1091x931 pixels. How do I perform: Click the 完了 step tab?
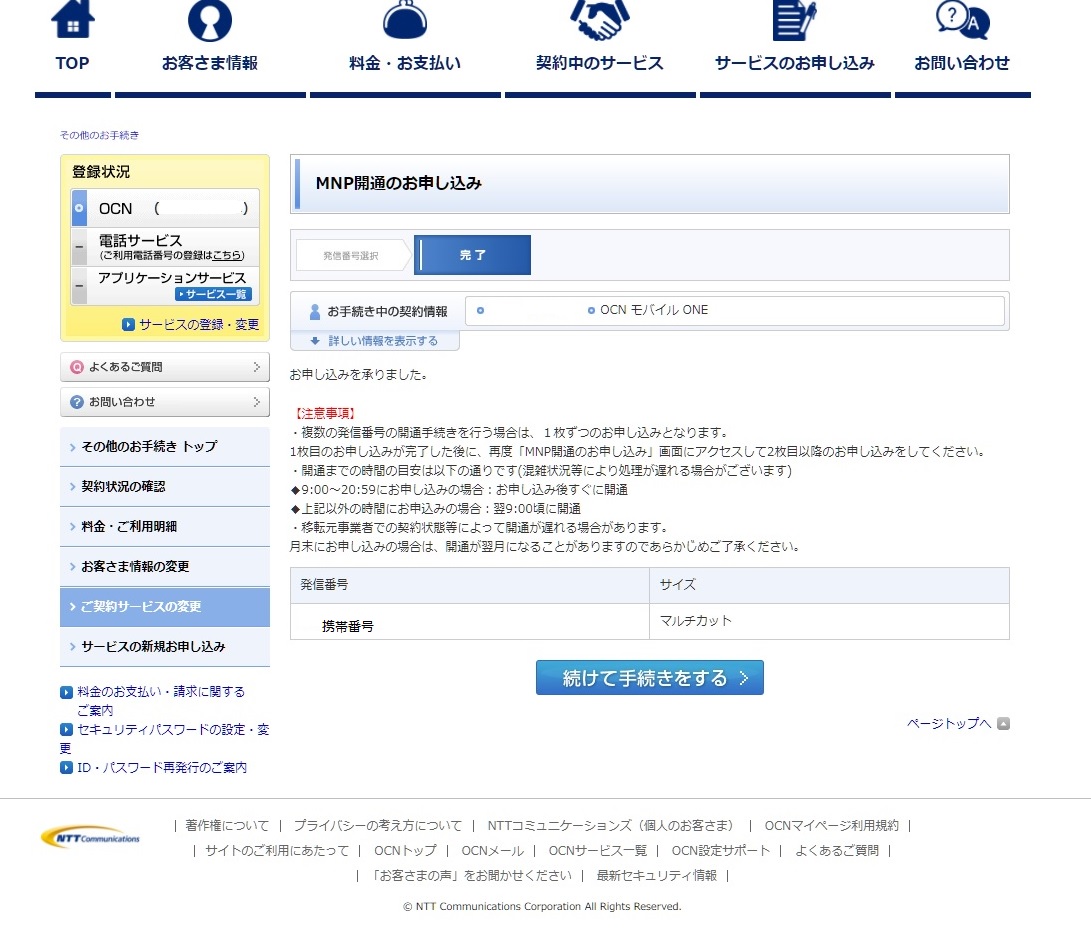click(472, 255)
